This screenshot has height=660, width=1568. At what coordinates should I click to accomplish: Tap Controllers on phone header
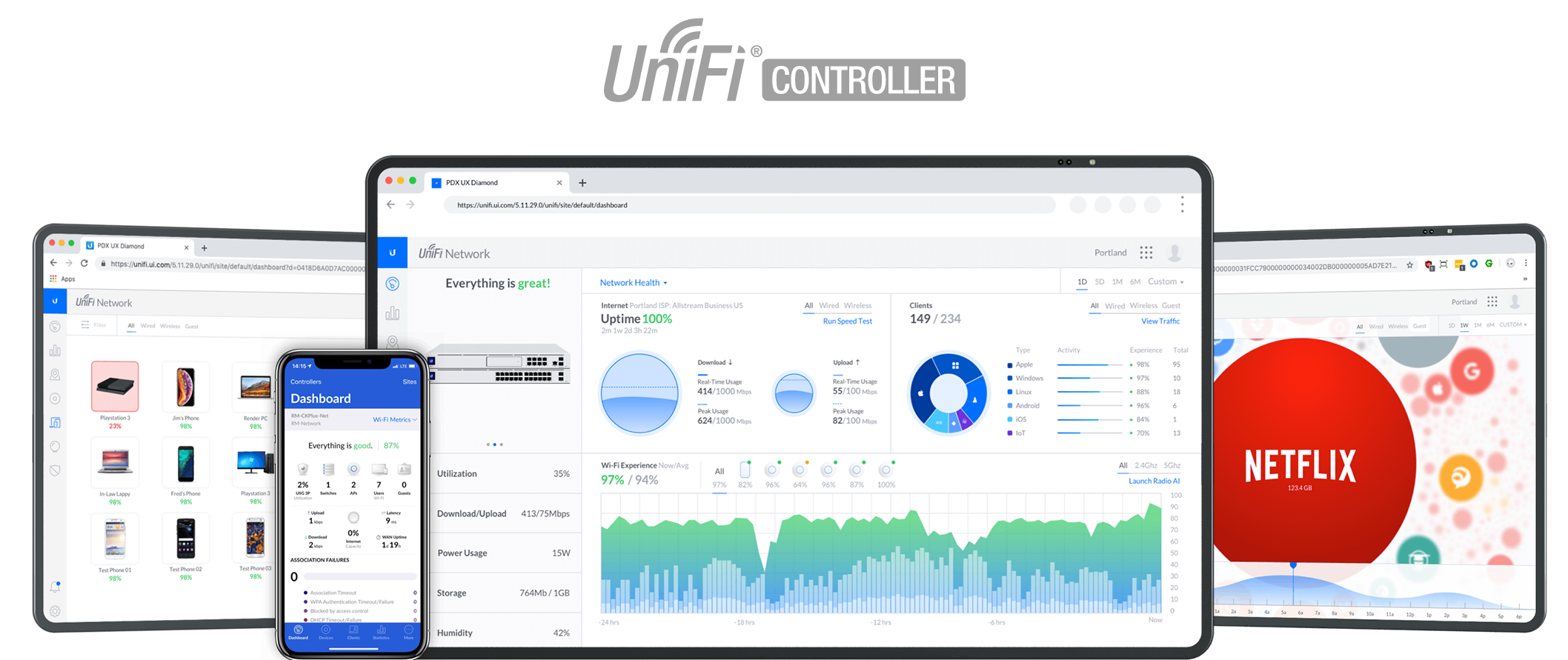[306, 381]
